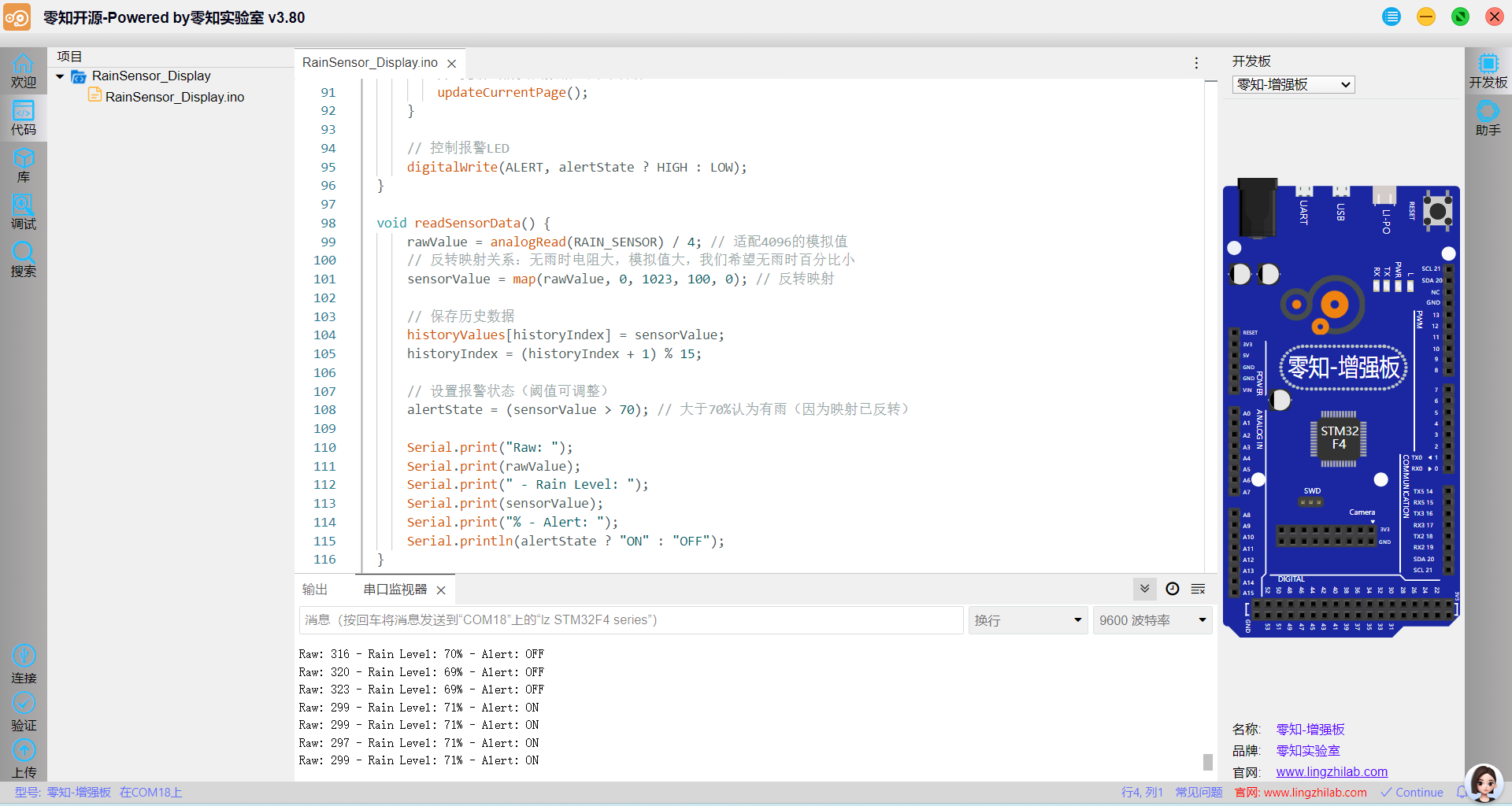Screen dimensions: 1512x806
Task: Click line number 108 in the gutter
Action: pyautogui.click(x=324, y=410)
